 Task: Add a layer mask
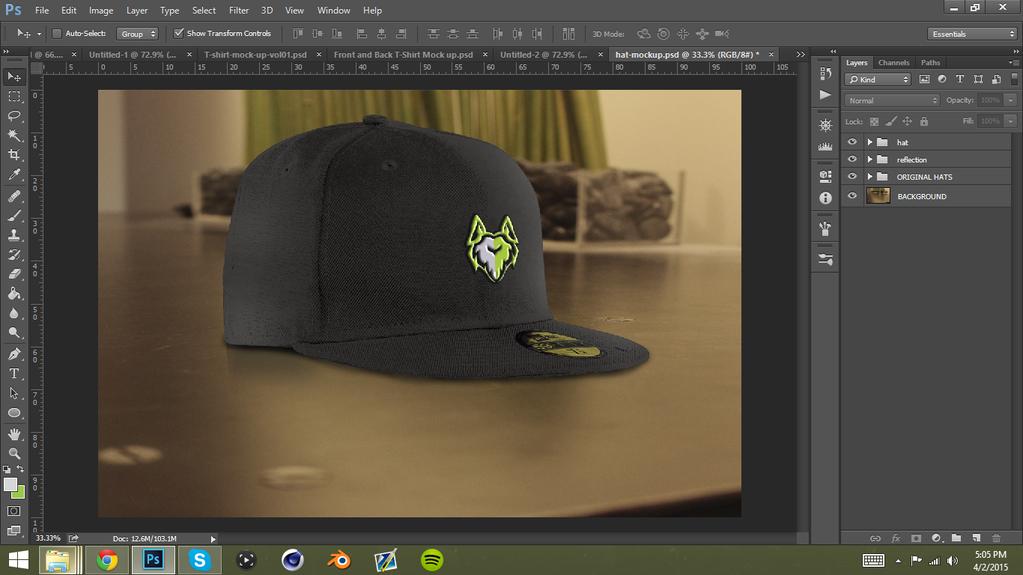point(916,538)
